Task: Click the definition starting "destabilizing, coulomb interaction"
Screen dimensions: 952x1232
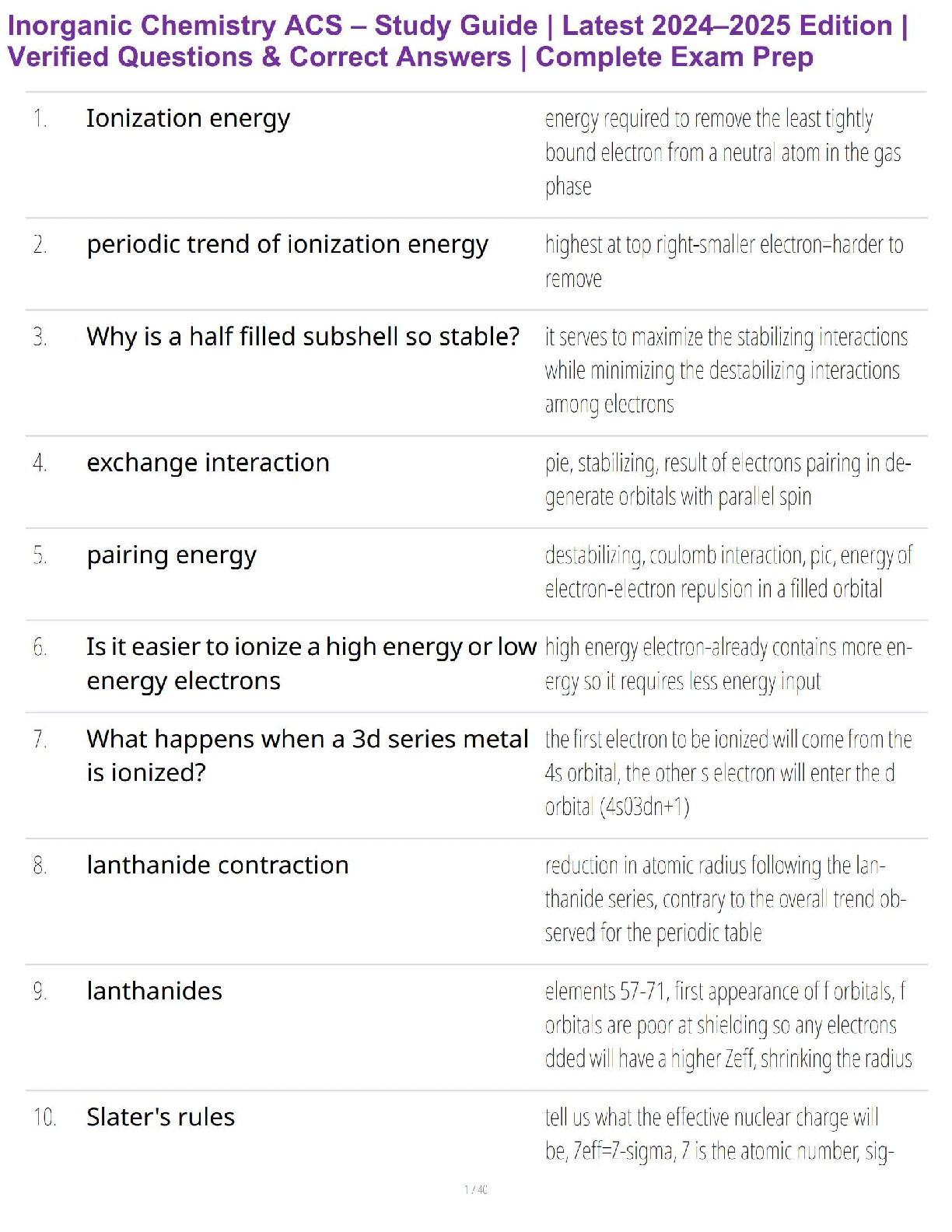Action: 728,572
